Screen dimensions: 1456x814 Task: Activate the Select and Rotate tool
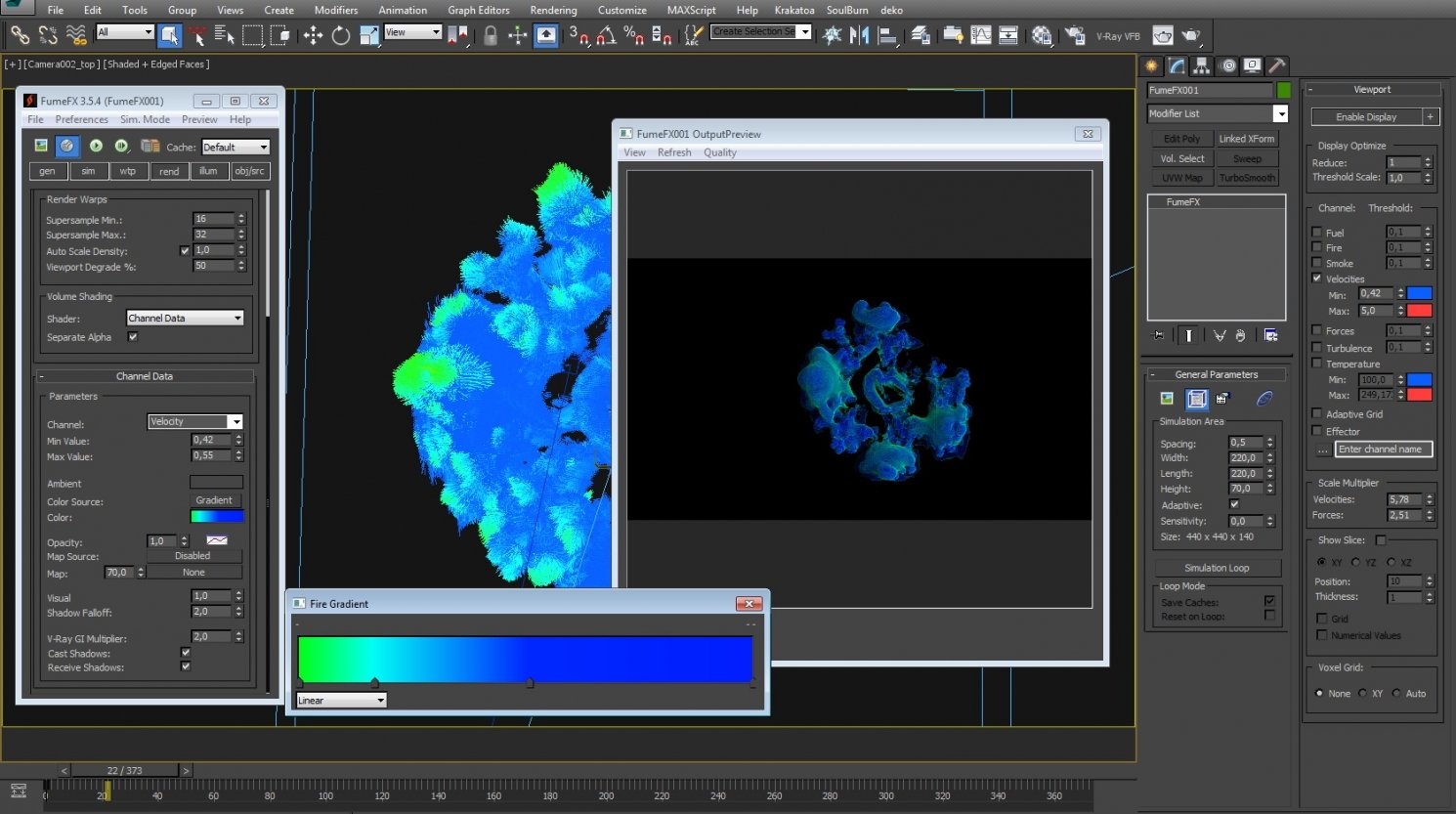pos(339,35)
